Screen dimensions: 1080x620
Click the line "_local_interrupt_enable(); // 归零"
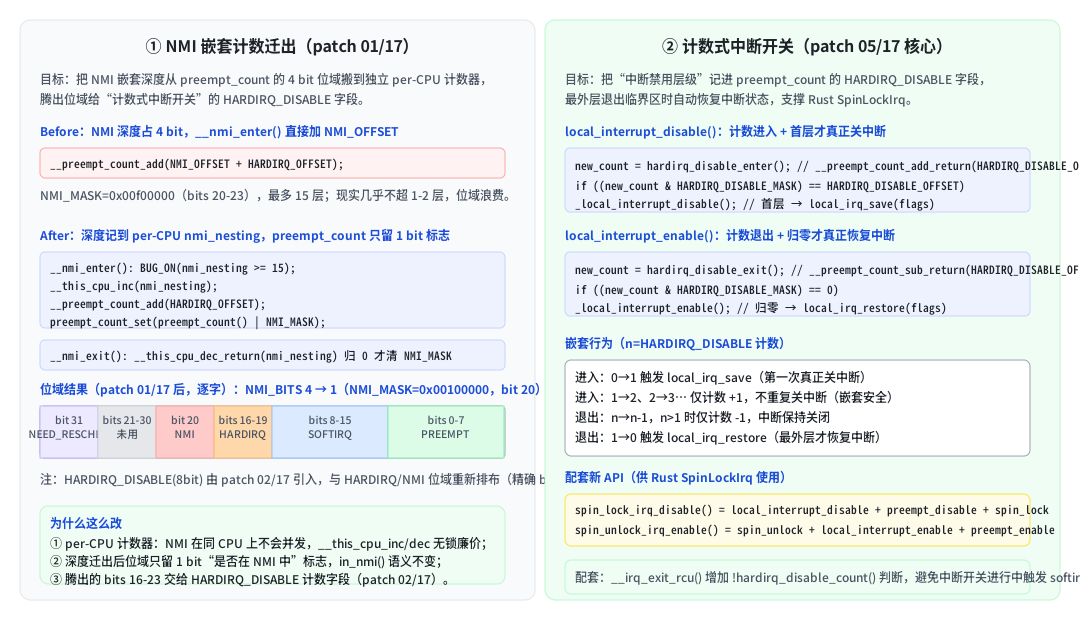click(x=761, y=308)
